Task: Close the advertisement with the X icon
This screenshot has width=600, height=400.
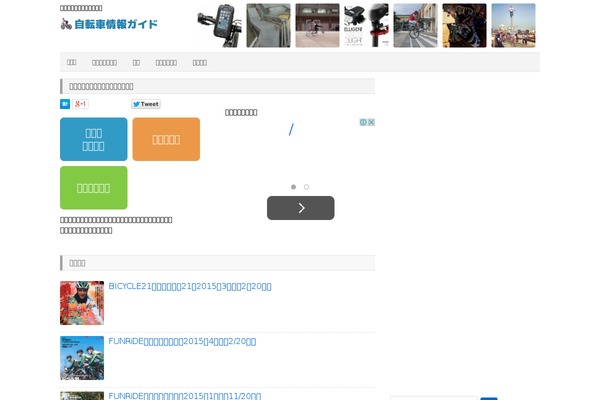Action: 371,122
